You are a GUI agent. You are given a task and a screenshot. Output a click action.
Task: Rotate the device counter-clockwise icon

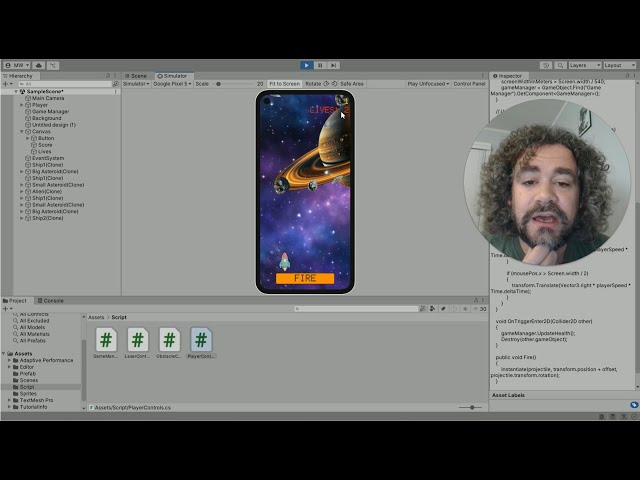(x=334, y=84)
